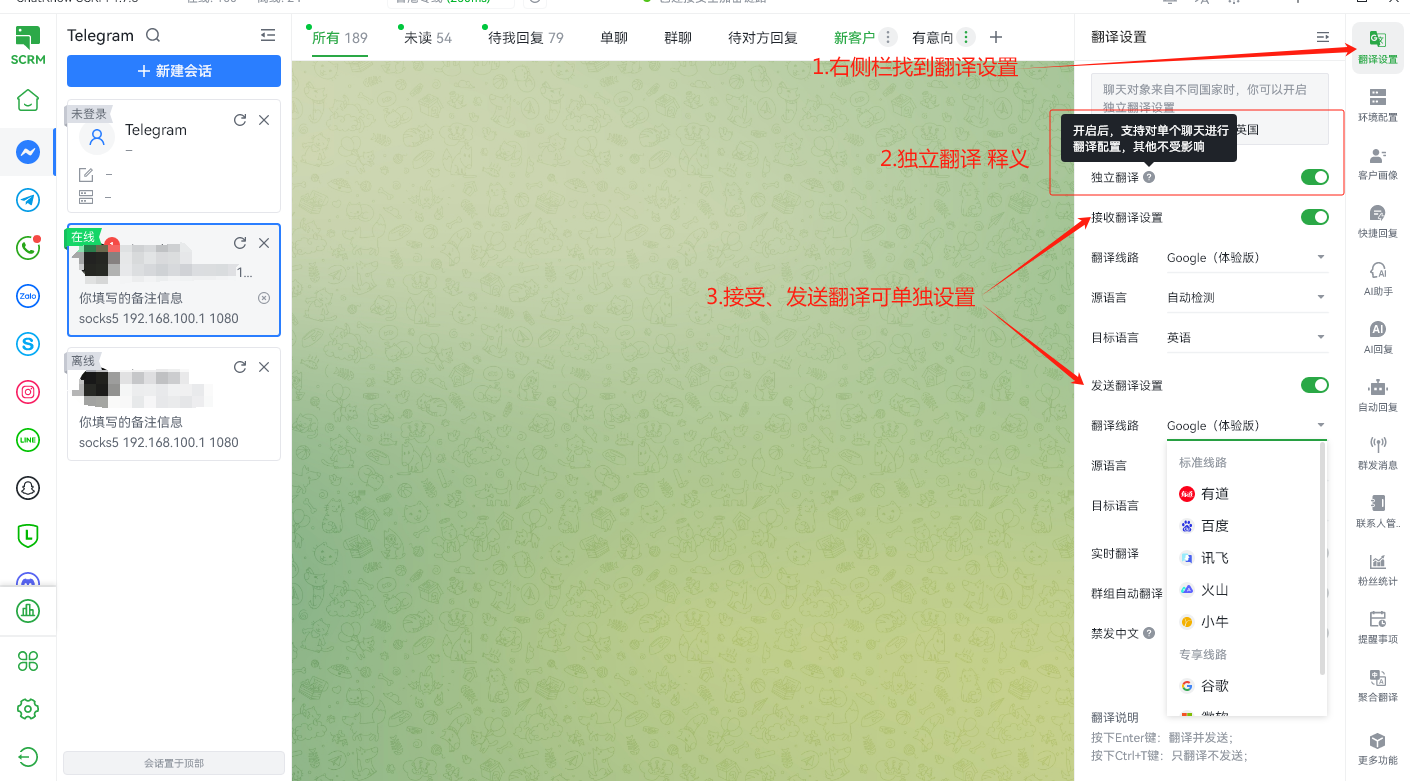Open 快捷回复 in right sidebar
The height and width of the screenshot is (781, 1410).
click(1377, 222)
